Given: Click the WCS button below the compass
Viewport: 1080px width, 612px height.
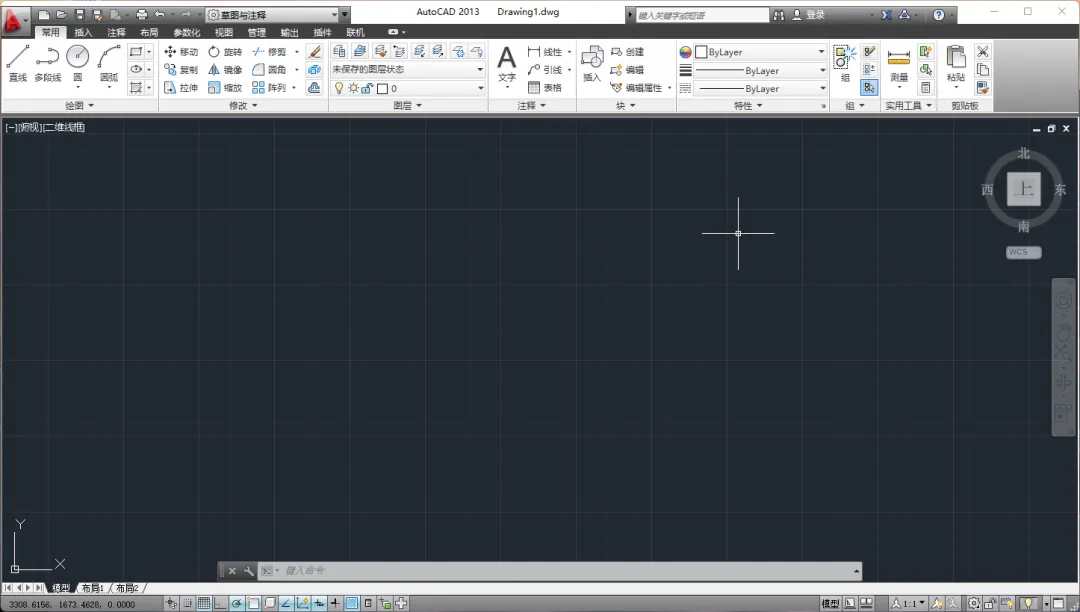Looking at the screenshot, I should 1024,252.
